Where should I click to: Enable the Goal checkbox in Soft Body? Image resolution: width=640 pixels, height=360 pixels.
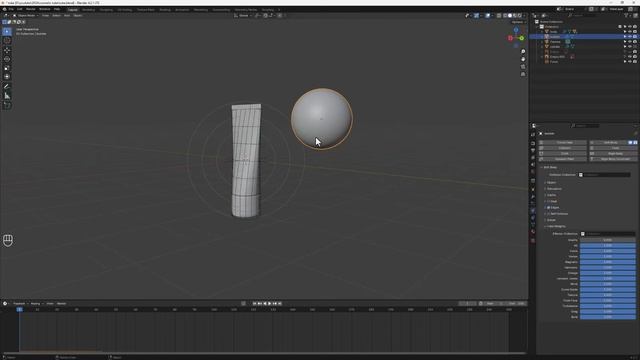pyautogui.click(x=549, y=201)
